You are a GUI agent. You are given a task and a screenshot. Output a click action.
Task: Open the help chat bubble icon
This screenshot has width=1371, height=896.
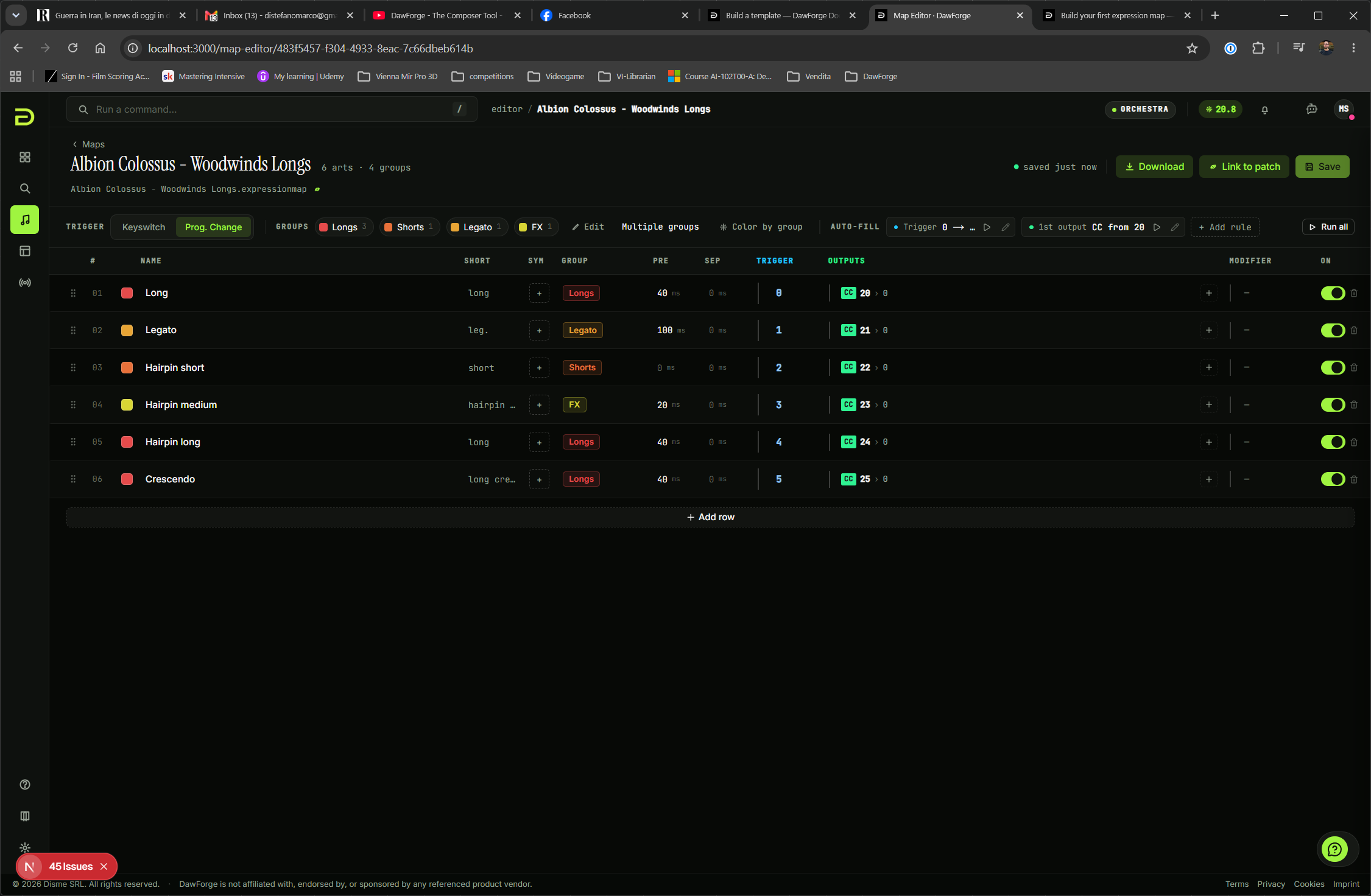(1334, 849)
